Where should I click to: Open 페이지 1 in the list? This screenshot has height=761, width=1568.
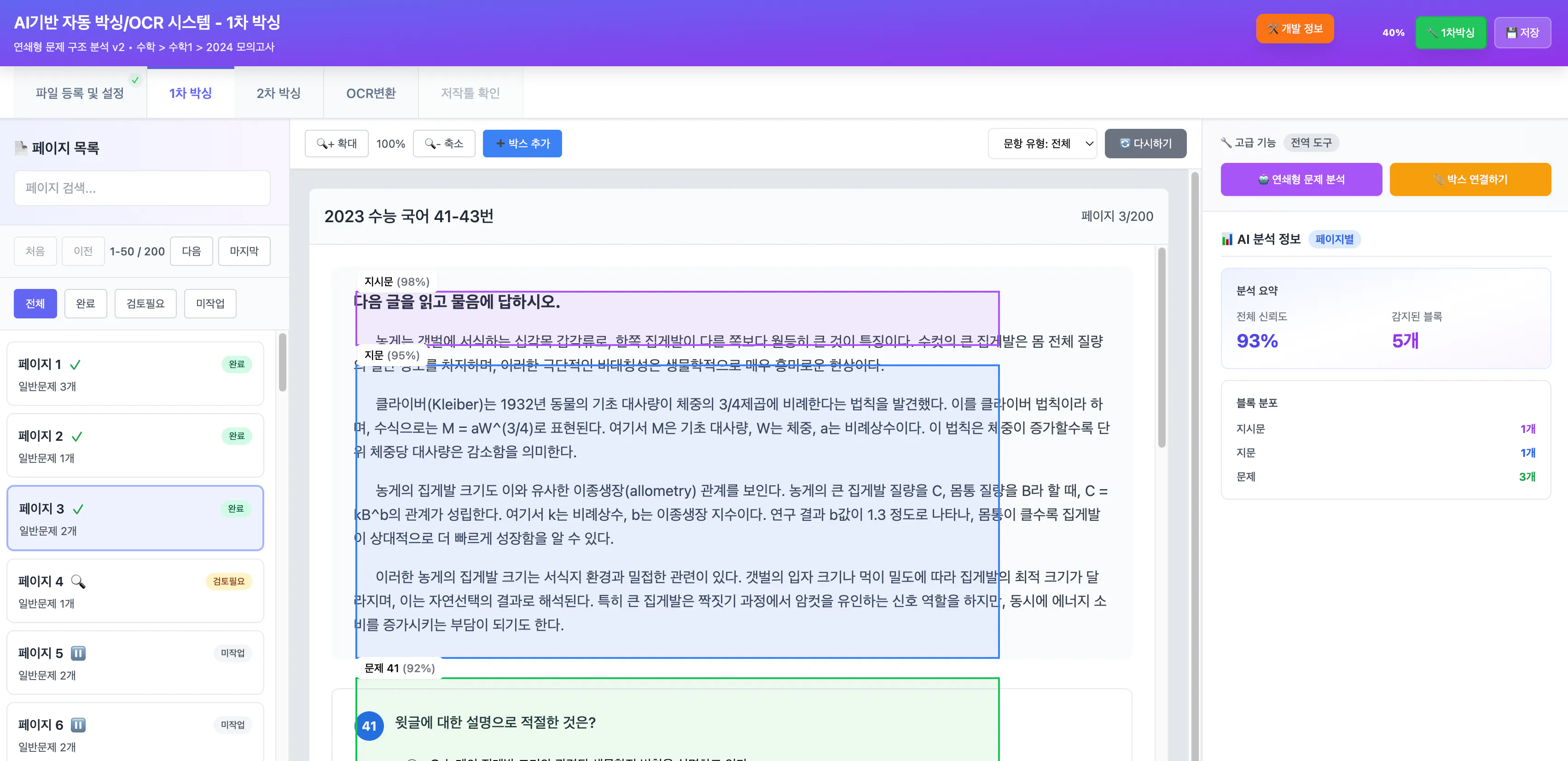pyautogui.click(x=135, y=374)
